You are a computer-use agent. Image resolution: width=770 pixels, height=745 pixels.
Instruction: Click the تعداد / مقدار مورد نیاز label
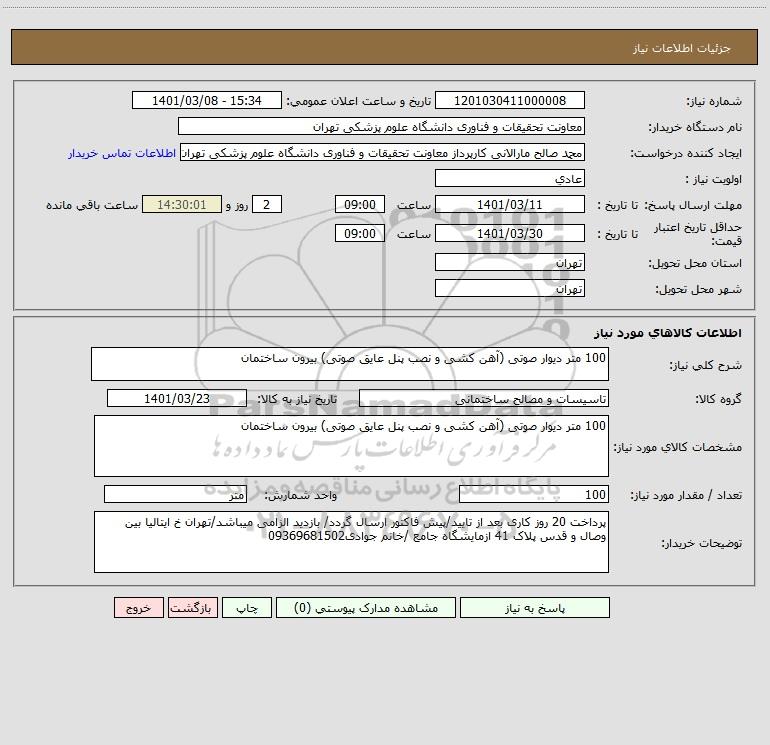click(686, 496)
